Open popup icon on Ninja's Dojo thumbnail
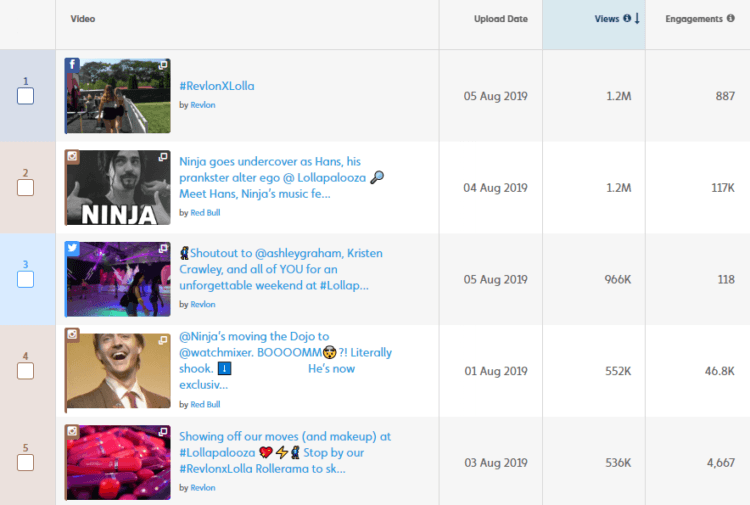750x505 pixels. tap(163, 340)
